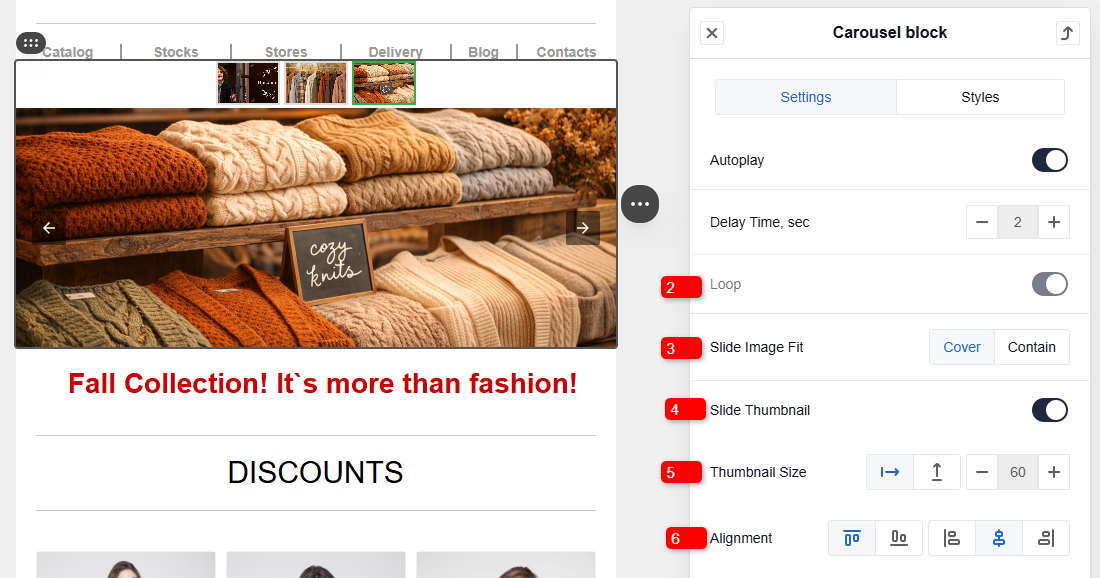This screenshot has height=578, width=1100.
Task: Click the Thumbnail Size value field
Action: (1017, 472)
